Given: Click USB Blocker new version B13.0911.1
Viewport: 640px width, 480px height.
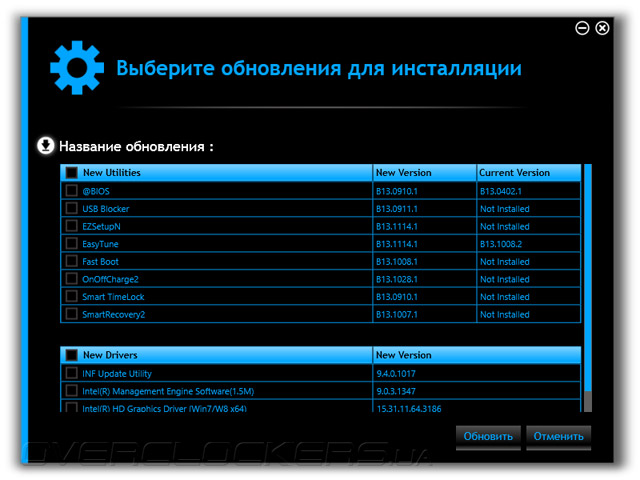Looking at the screenshot, I should coord(397,209).
